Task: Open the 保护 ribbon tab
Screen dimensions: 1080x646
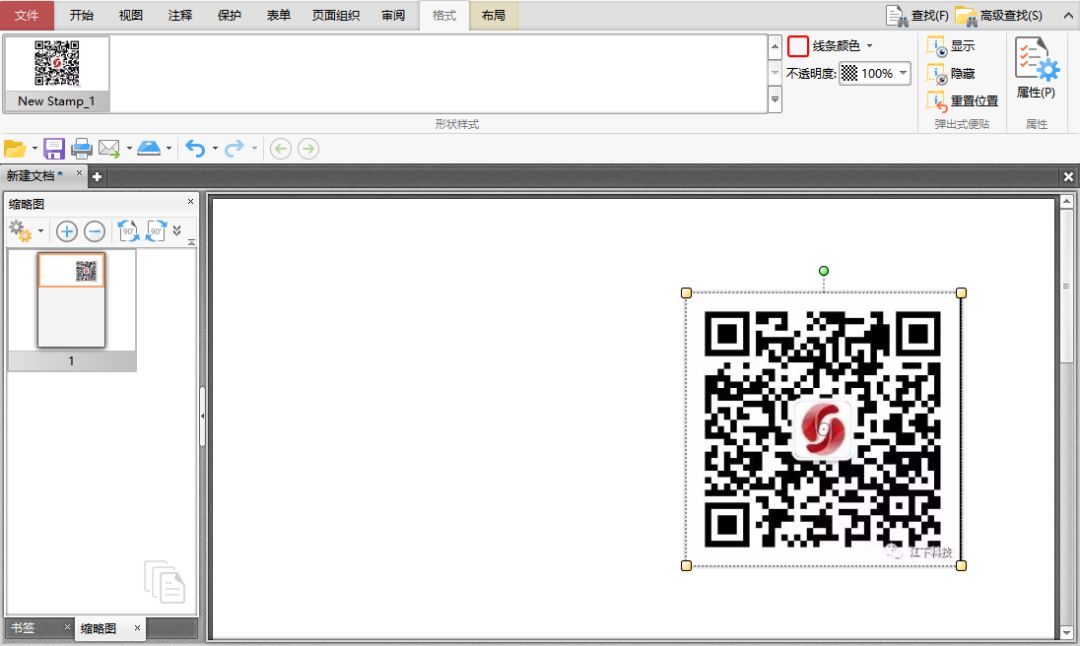Action: click(x=229, y=15)
